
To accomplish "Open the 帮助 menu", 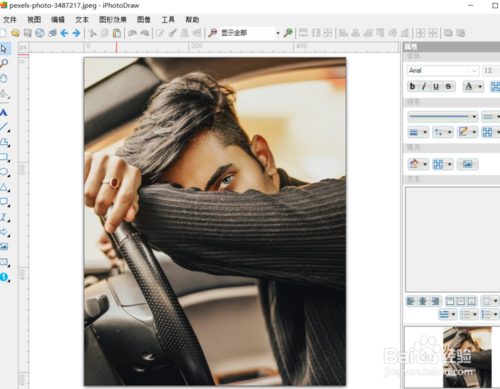I will coord(192,20).
